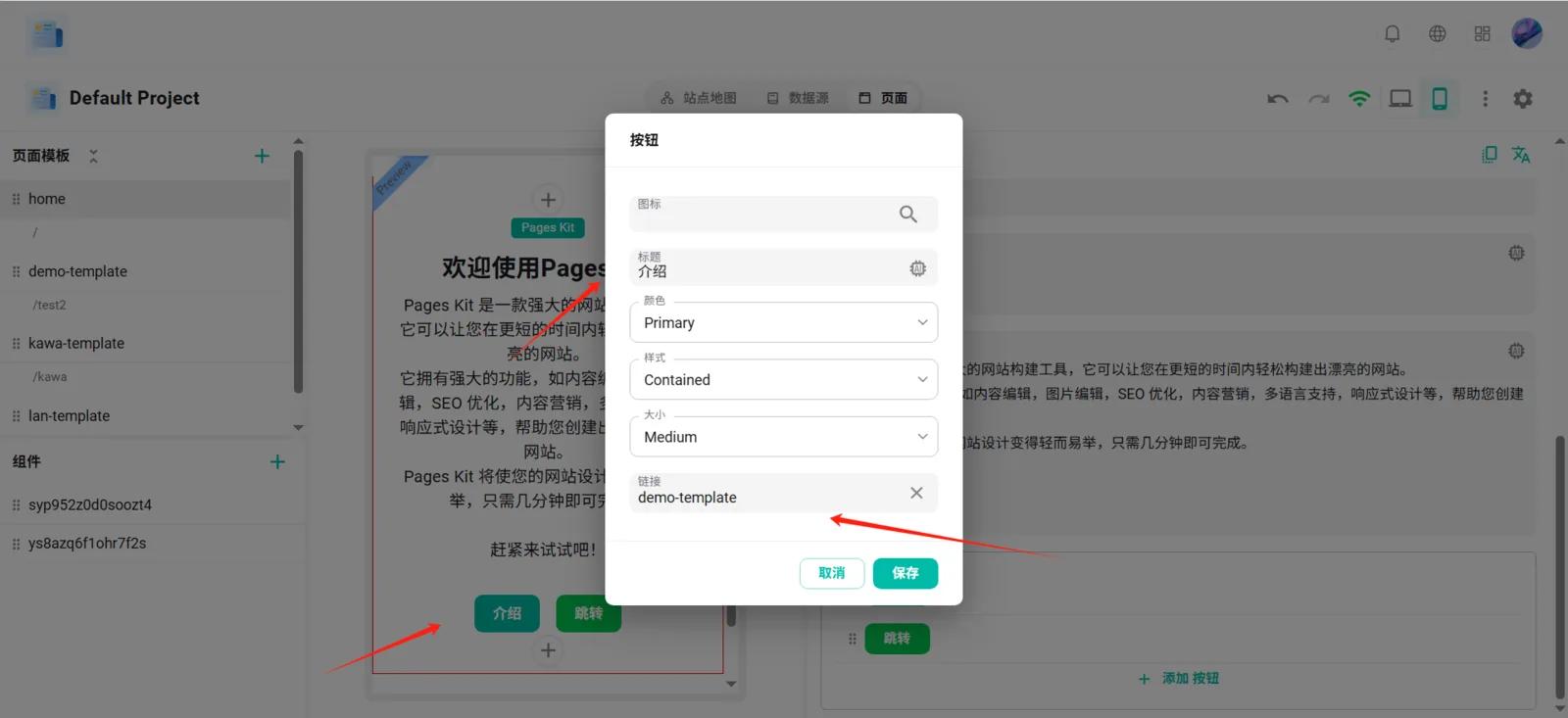This screenshot has width=1568, height=718.
Task: Click the redo arrow in the toolbar
Action: coord(1319,99)
